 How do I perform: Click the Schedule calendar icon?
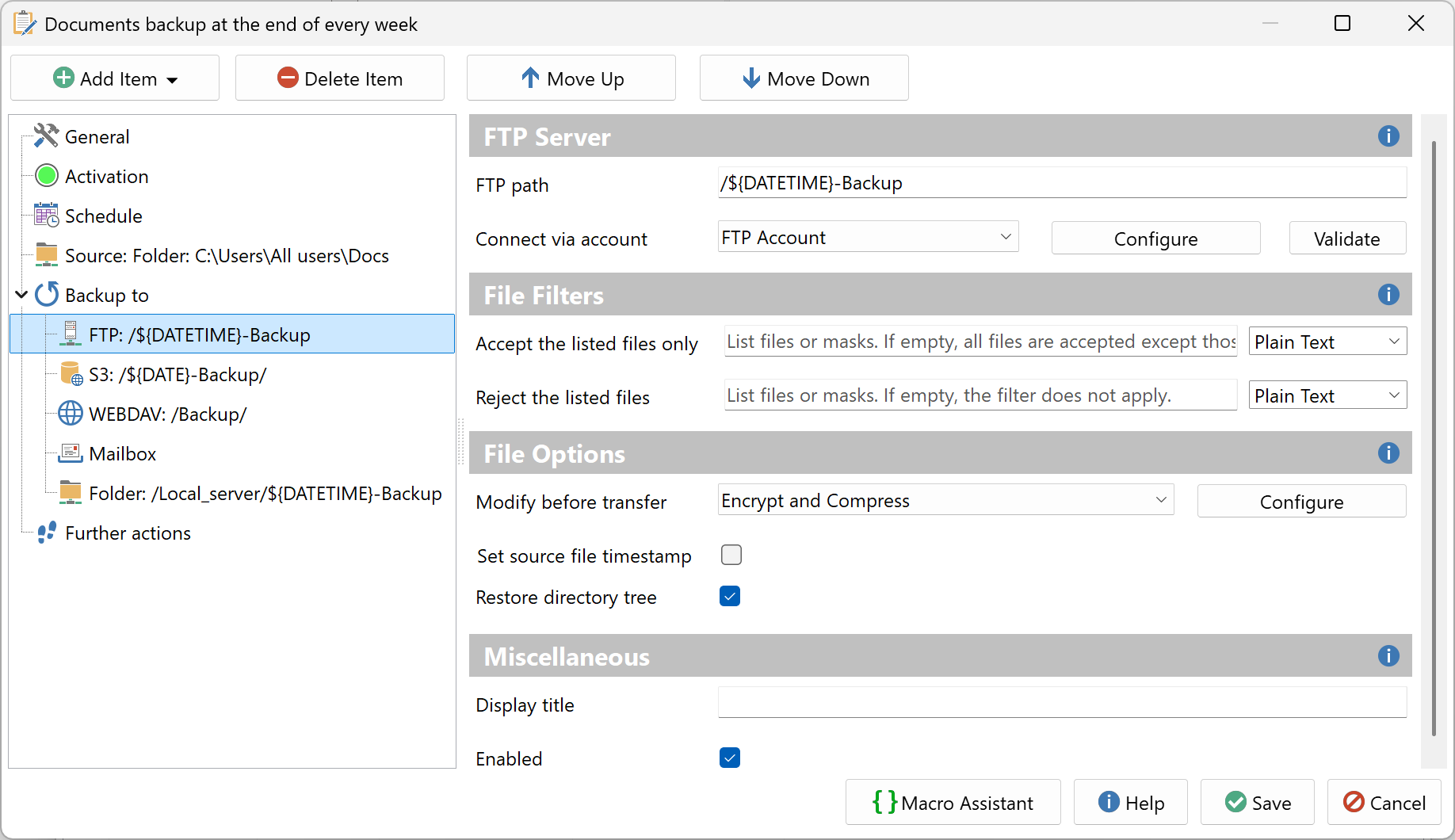[x=46, y=216]
